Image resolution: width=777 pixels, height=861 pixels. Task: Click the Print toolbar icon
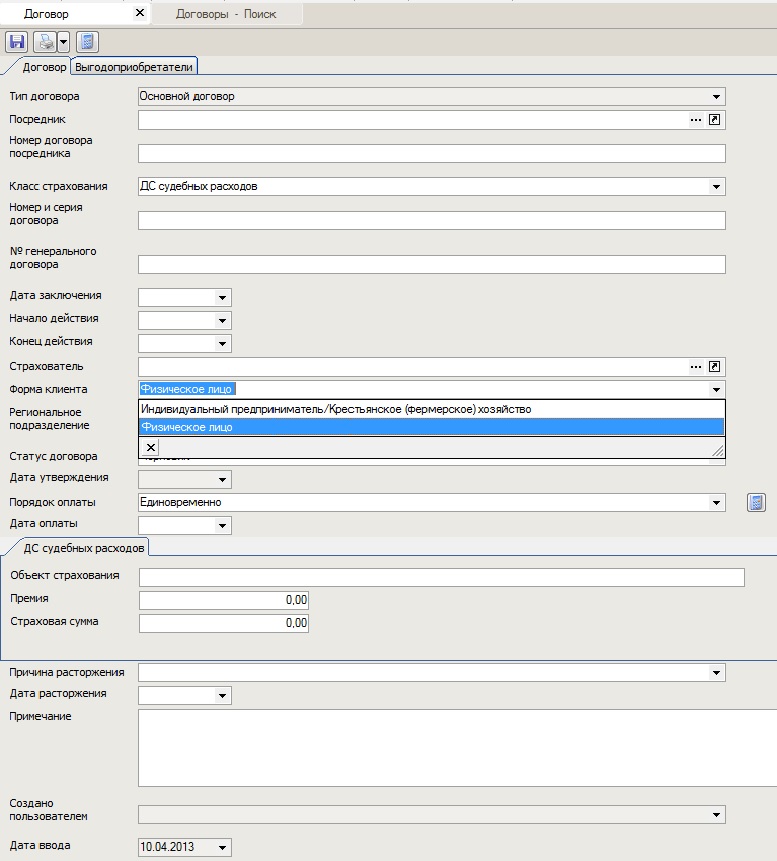coord(45,42)
